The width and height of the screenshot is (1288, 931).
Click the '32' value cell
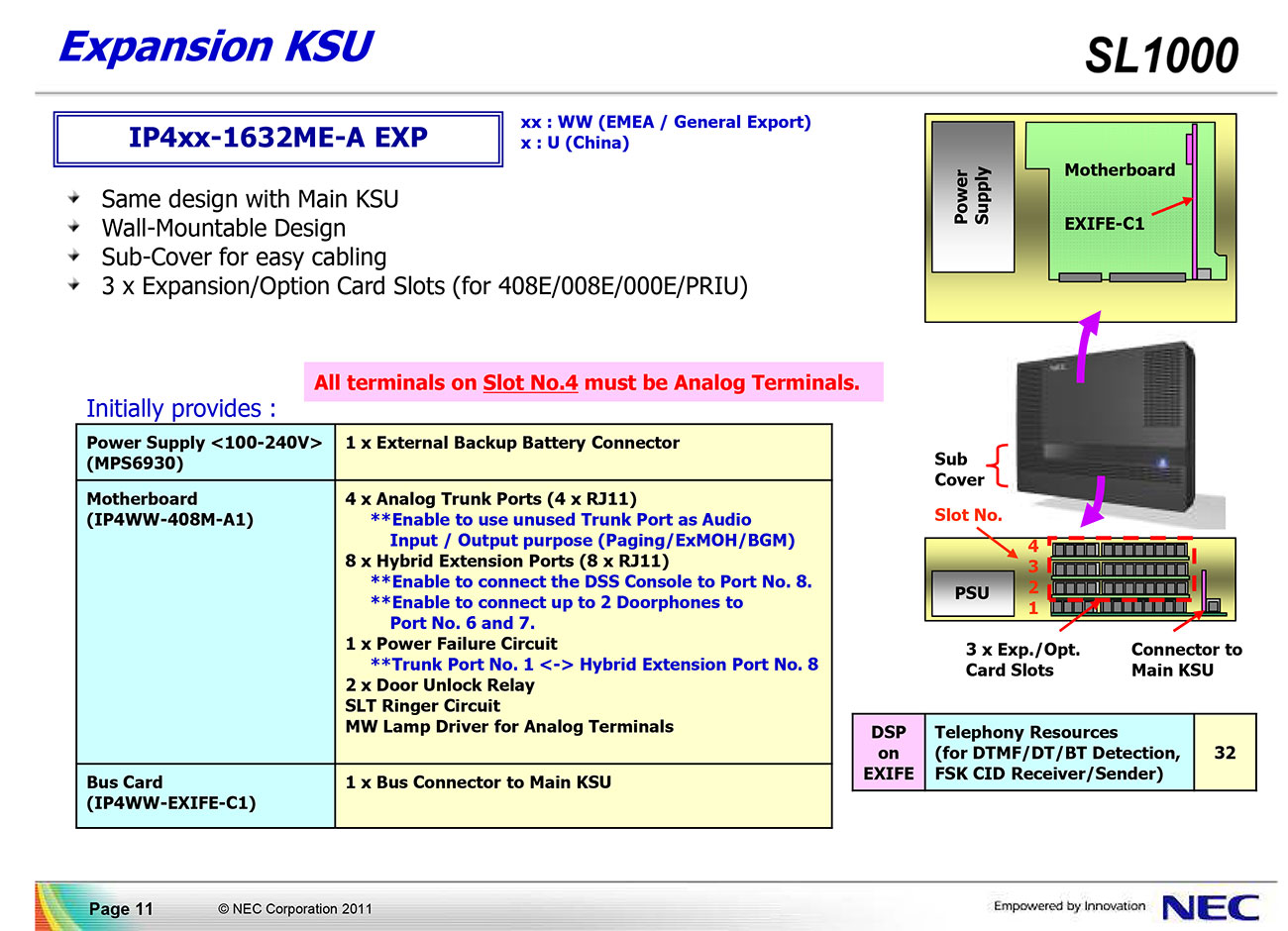tap(1225, 753)
